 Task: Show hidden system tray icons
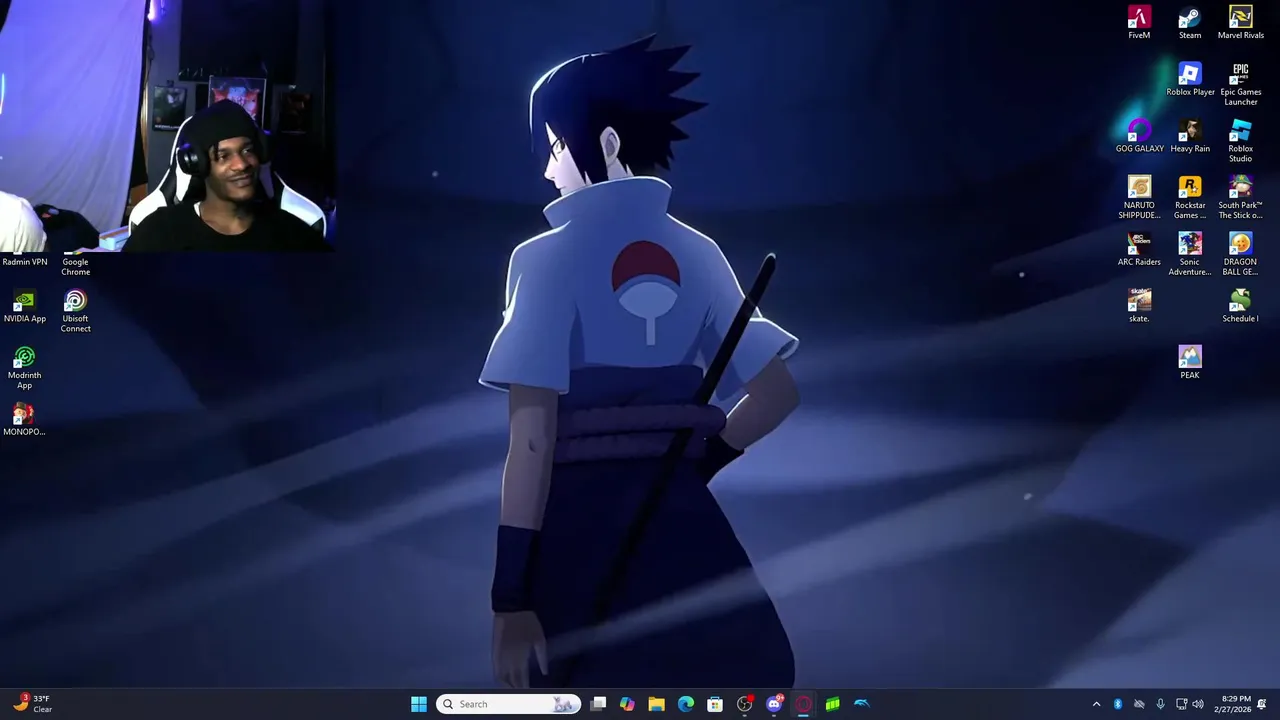pyautogui.click(x=1096, y=704)
